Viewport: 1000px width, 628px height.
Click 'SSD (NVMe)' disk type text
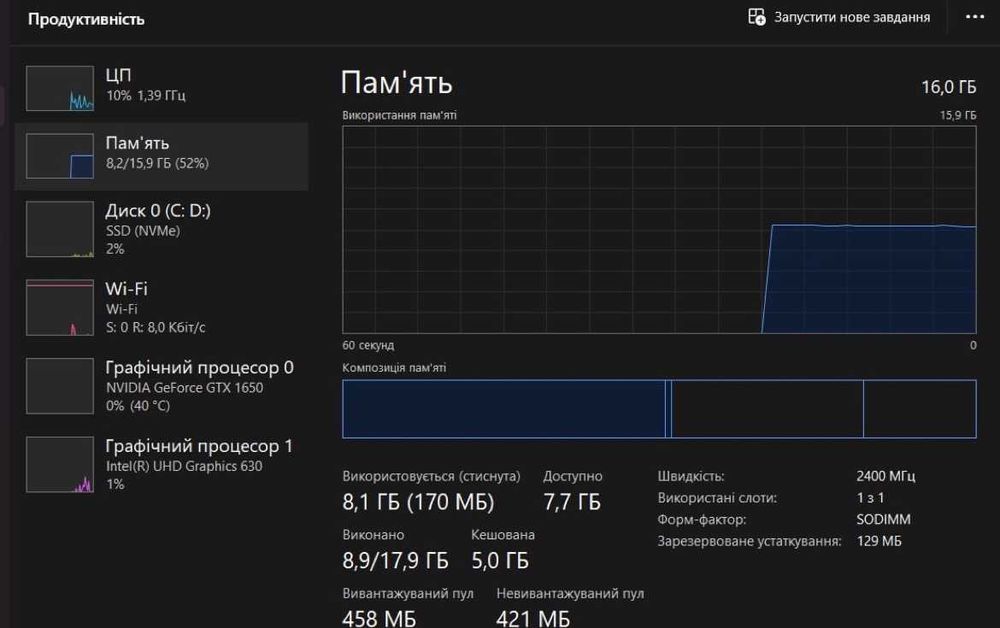(143, 231)
